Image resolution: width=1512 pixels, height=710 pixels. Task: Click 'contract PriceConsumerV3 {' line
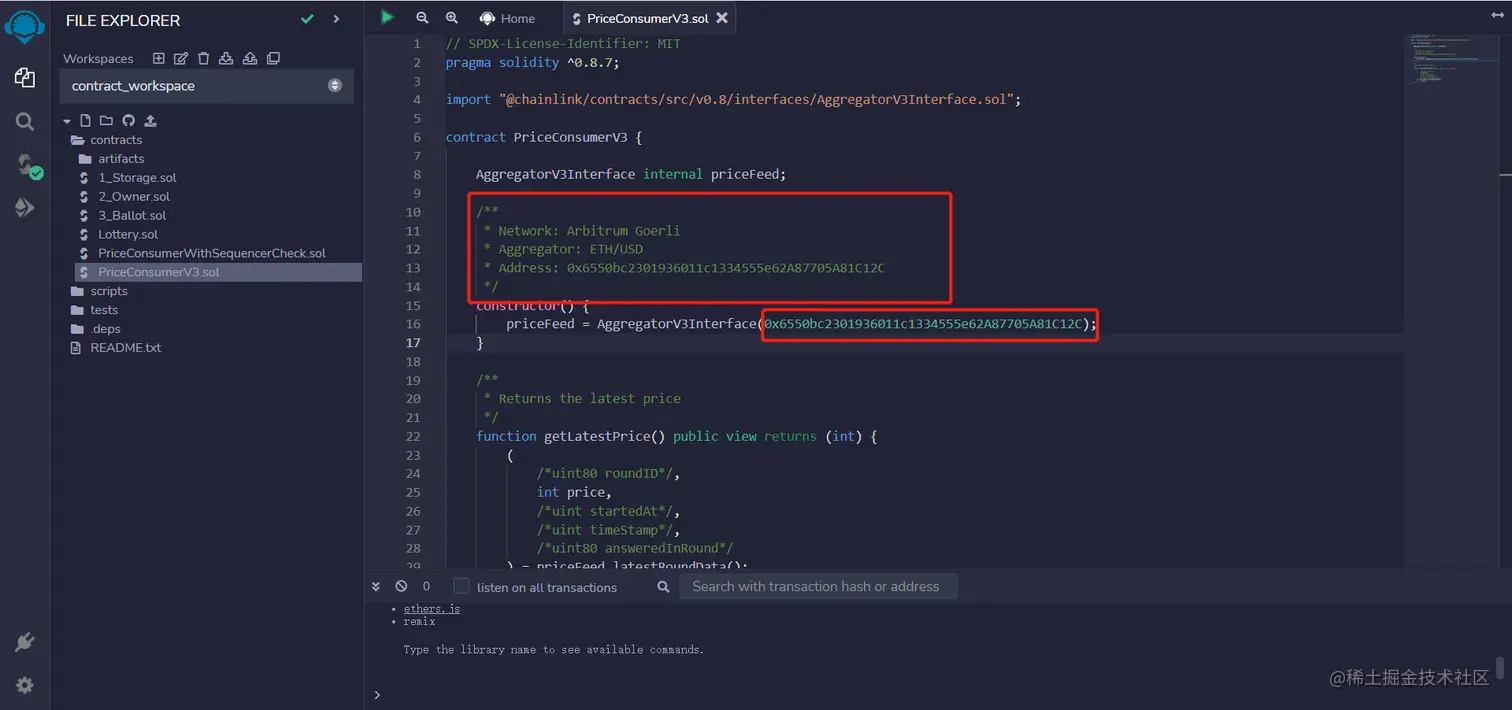coord(544,137)
